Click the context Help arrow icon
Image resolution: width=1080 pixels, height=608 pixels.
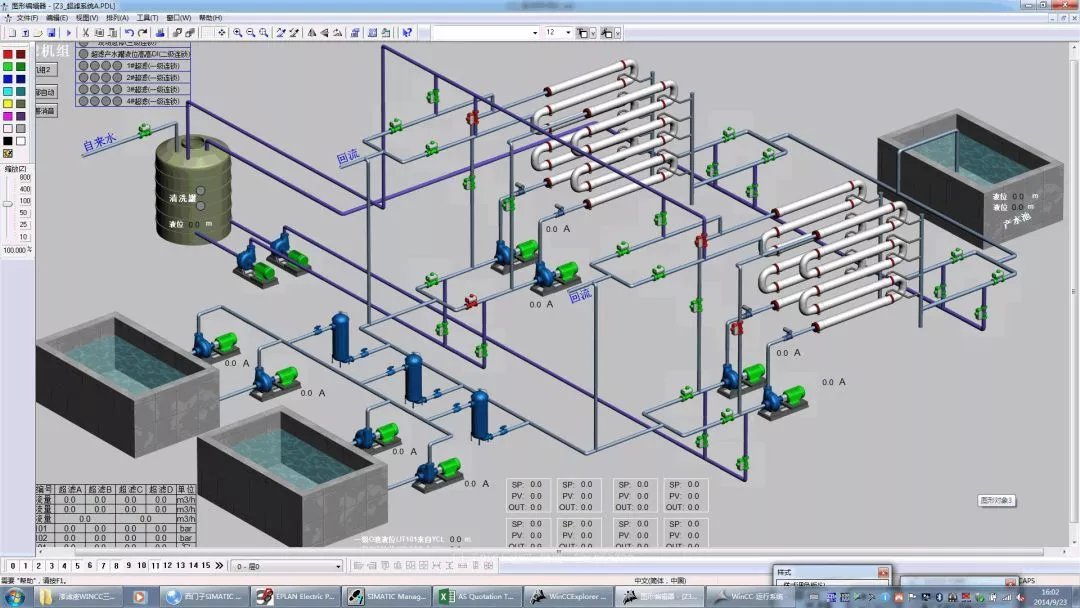tap(407, 33)
